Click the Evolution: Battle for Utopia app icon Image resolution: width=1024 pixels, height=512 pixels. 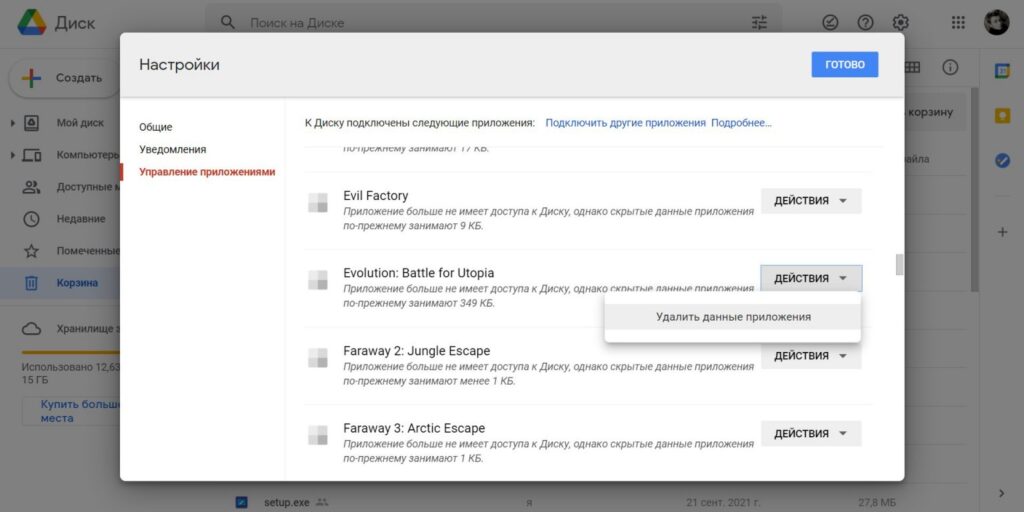click(317, 280)
